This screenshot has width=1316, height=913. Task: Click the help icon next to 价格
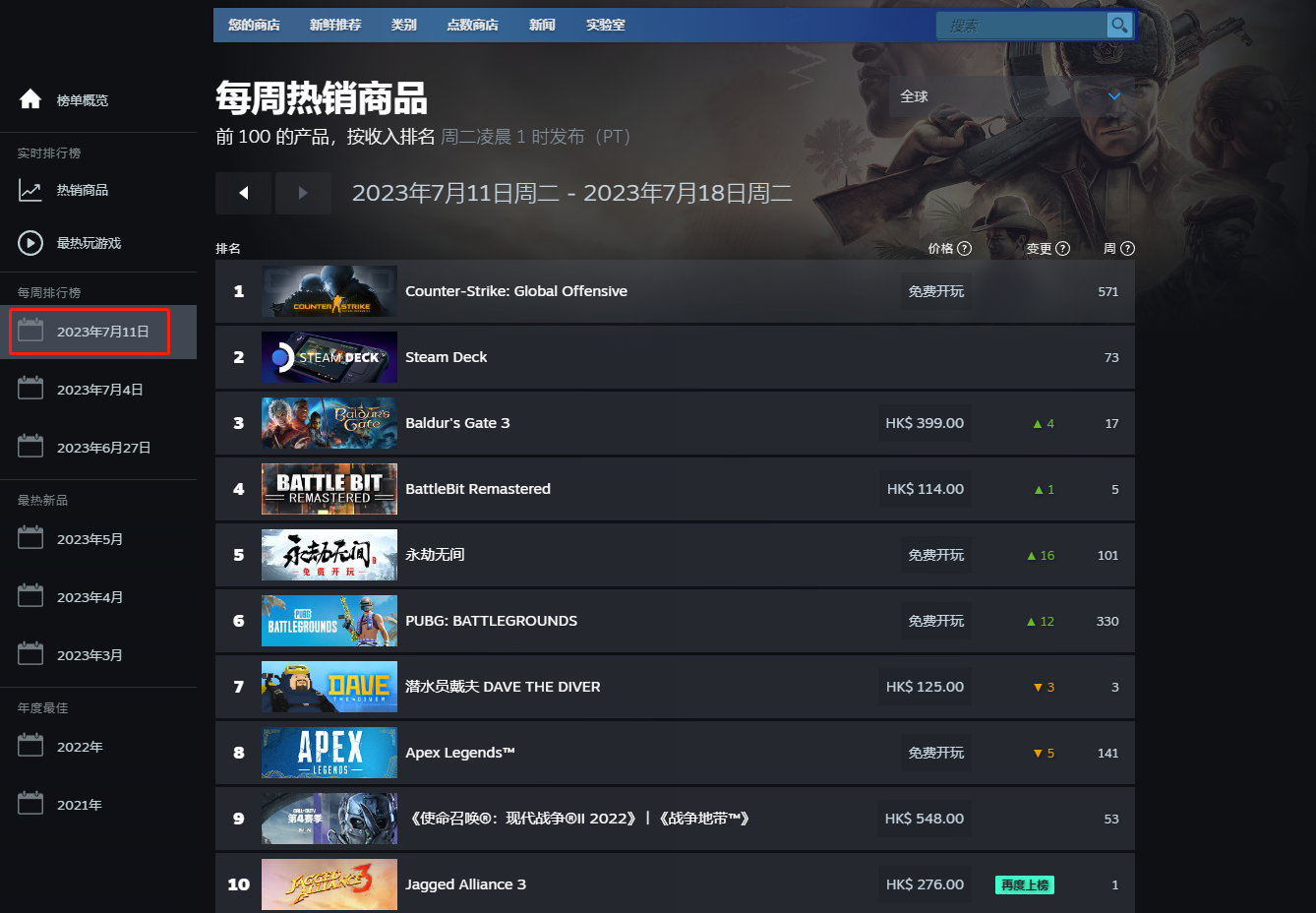pos(964,249)
